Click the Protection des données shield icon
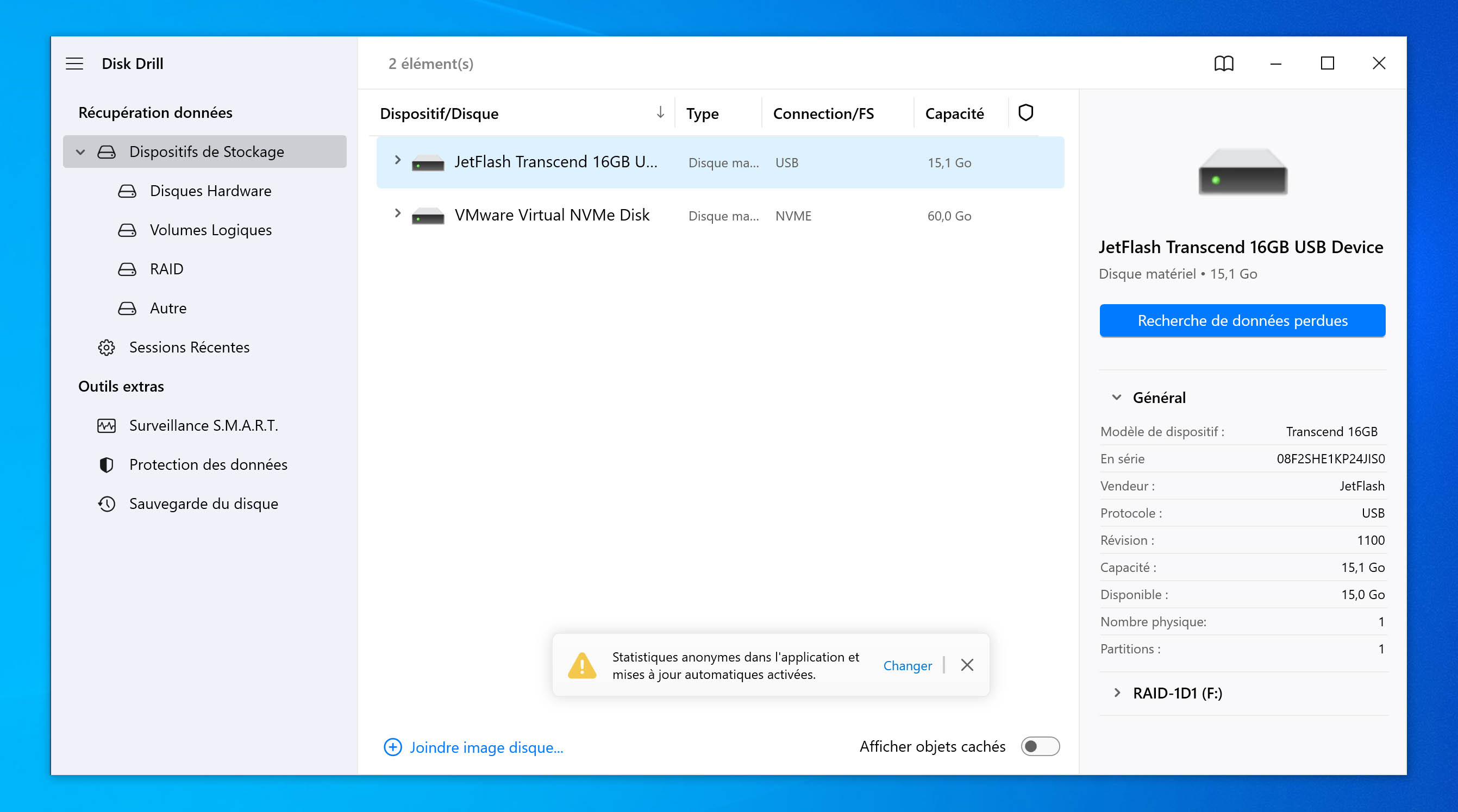 tap(107, 464)
